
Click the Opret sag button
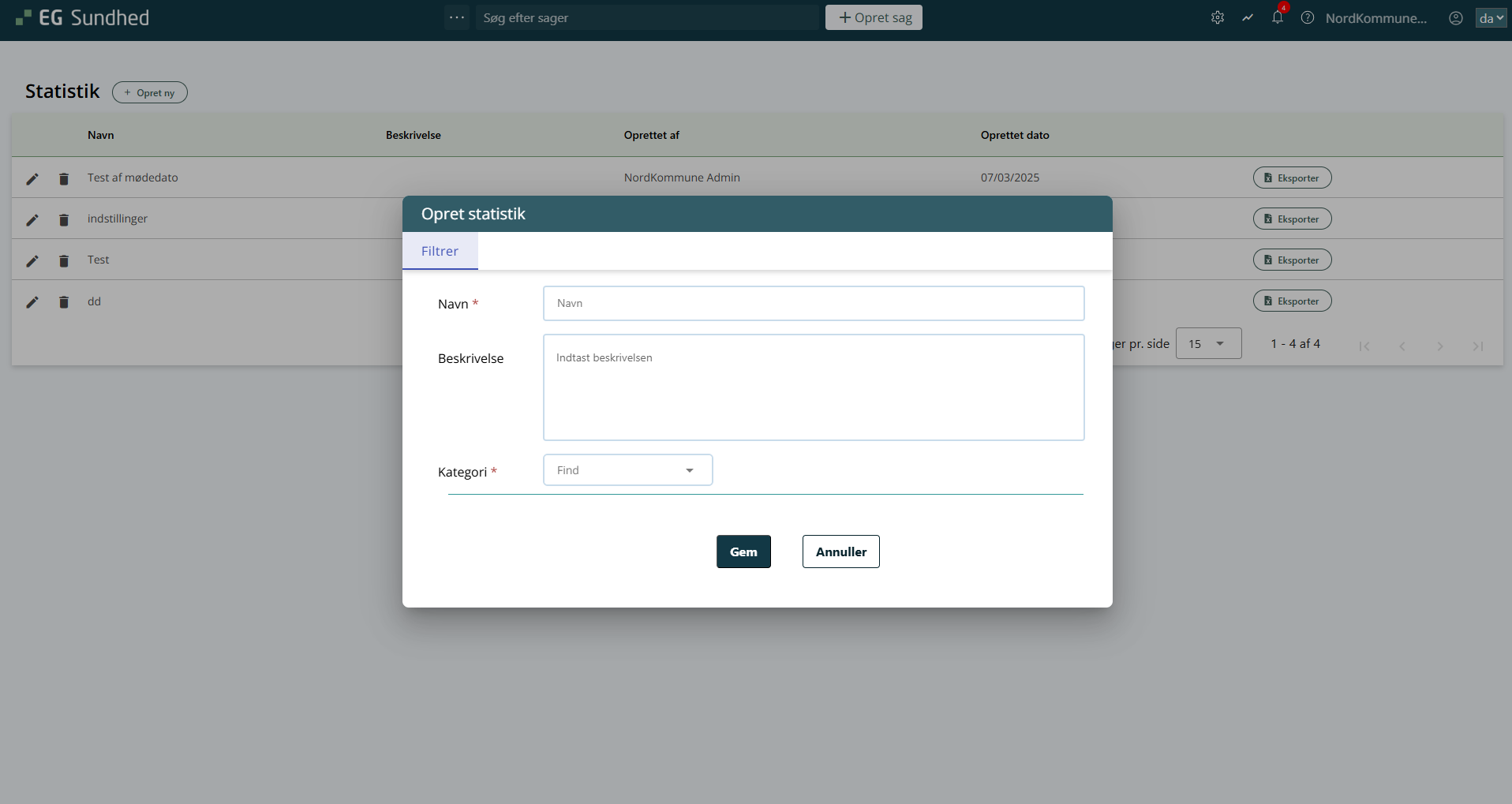pyautogui.click(x=874, y=17)
